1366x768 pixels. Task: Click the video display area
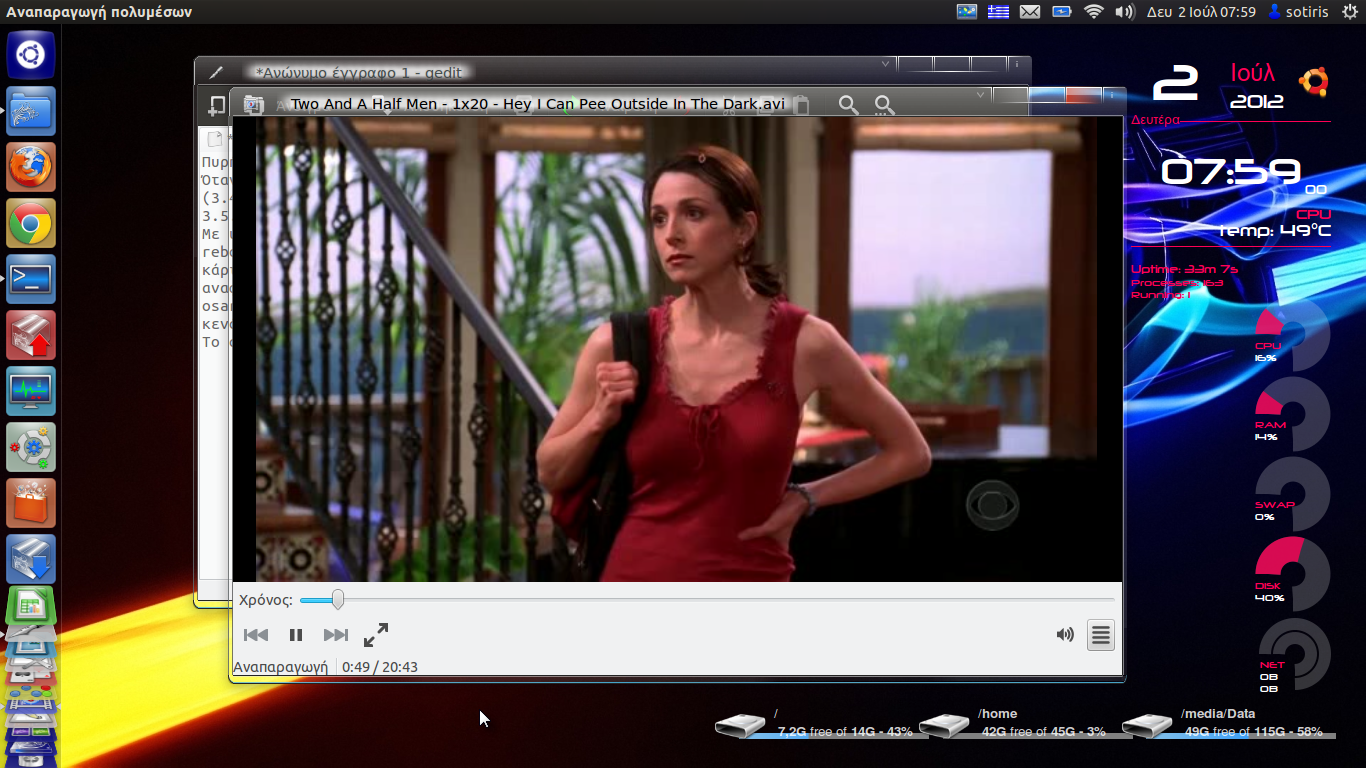point(677,349)
